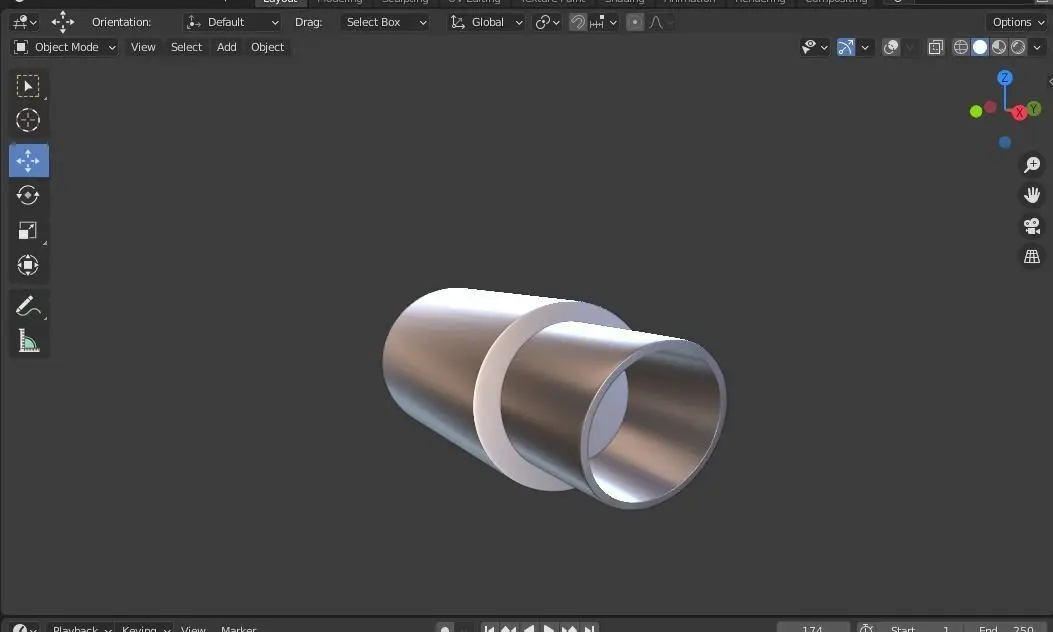Toggle snapping magnet icon
This screenshot has width=1053, height=632.
[578, 22]
